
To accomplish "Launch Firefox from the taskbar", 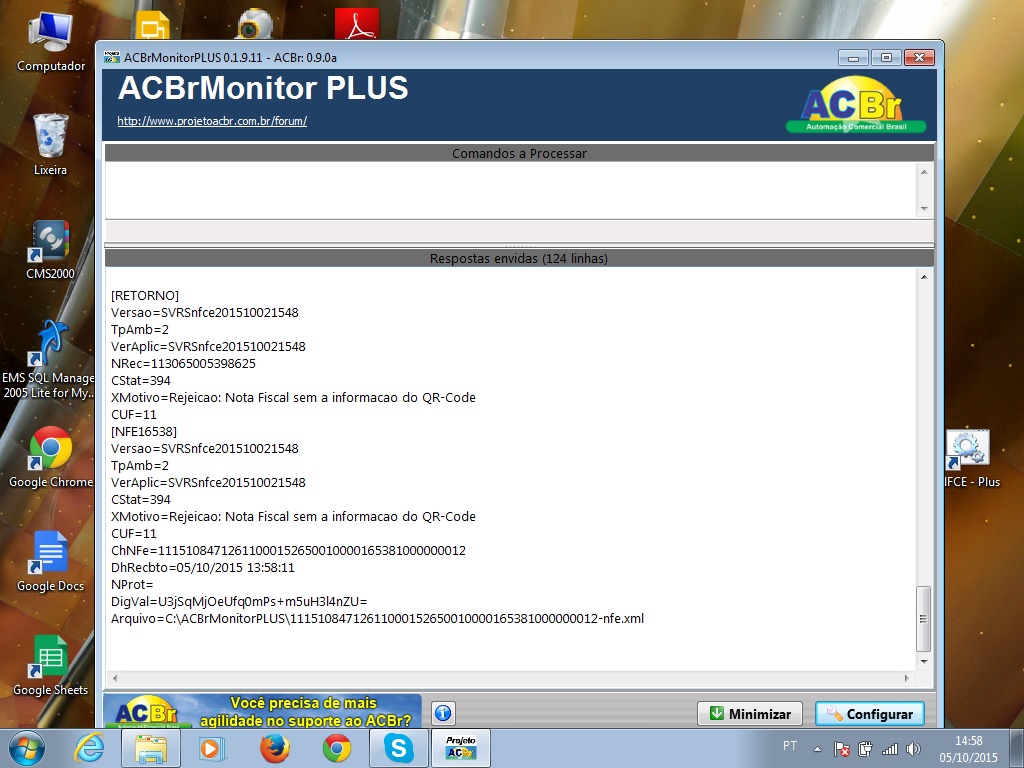I will [x=274, y=748].
